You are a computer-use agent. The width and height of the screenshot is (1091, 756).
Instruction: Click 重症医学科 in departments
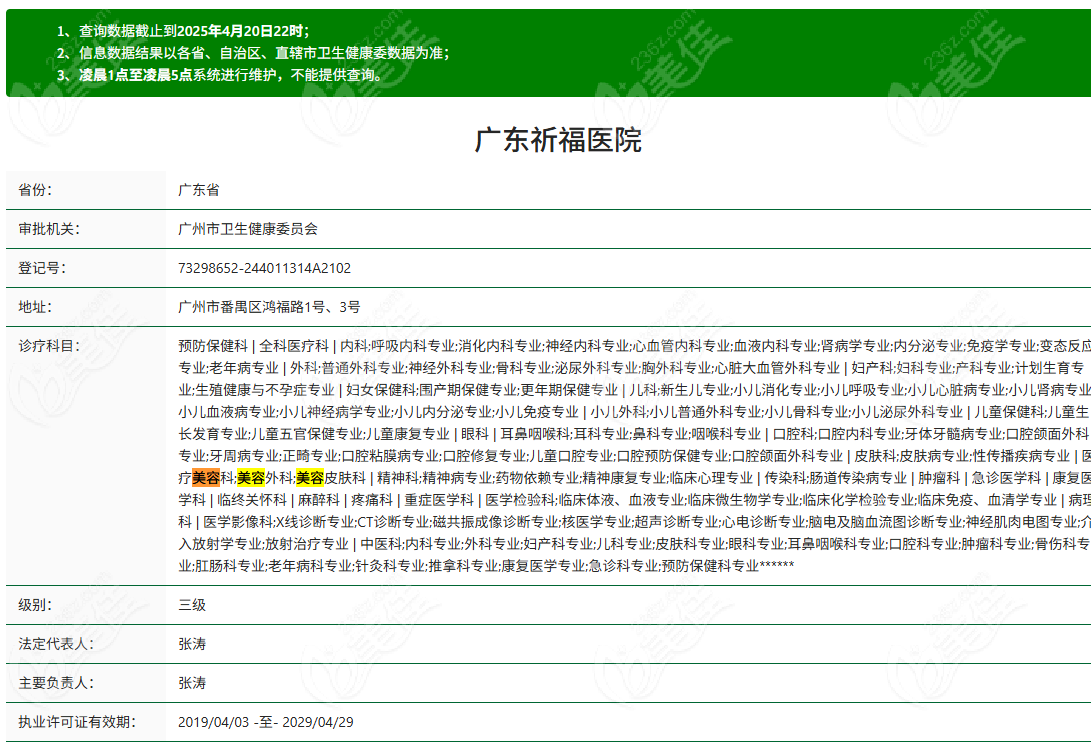[x=439, y=500]
